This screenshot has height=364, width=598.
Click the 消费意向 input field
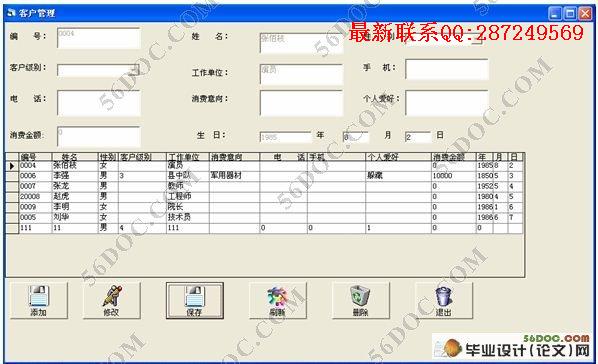[x=301, y=103]
